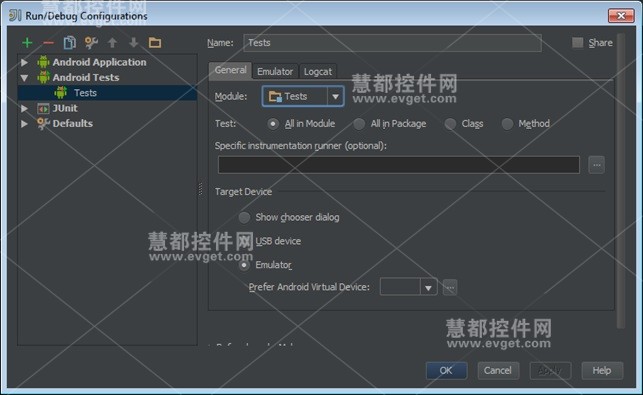The width and height of the screenshot is (643, 395).
Task: Click the Specific instrumentation runner text field
Action: coord(399,165)
